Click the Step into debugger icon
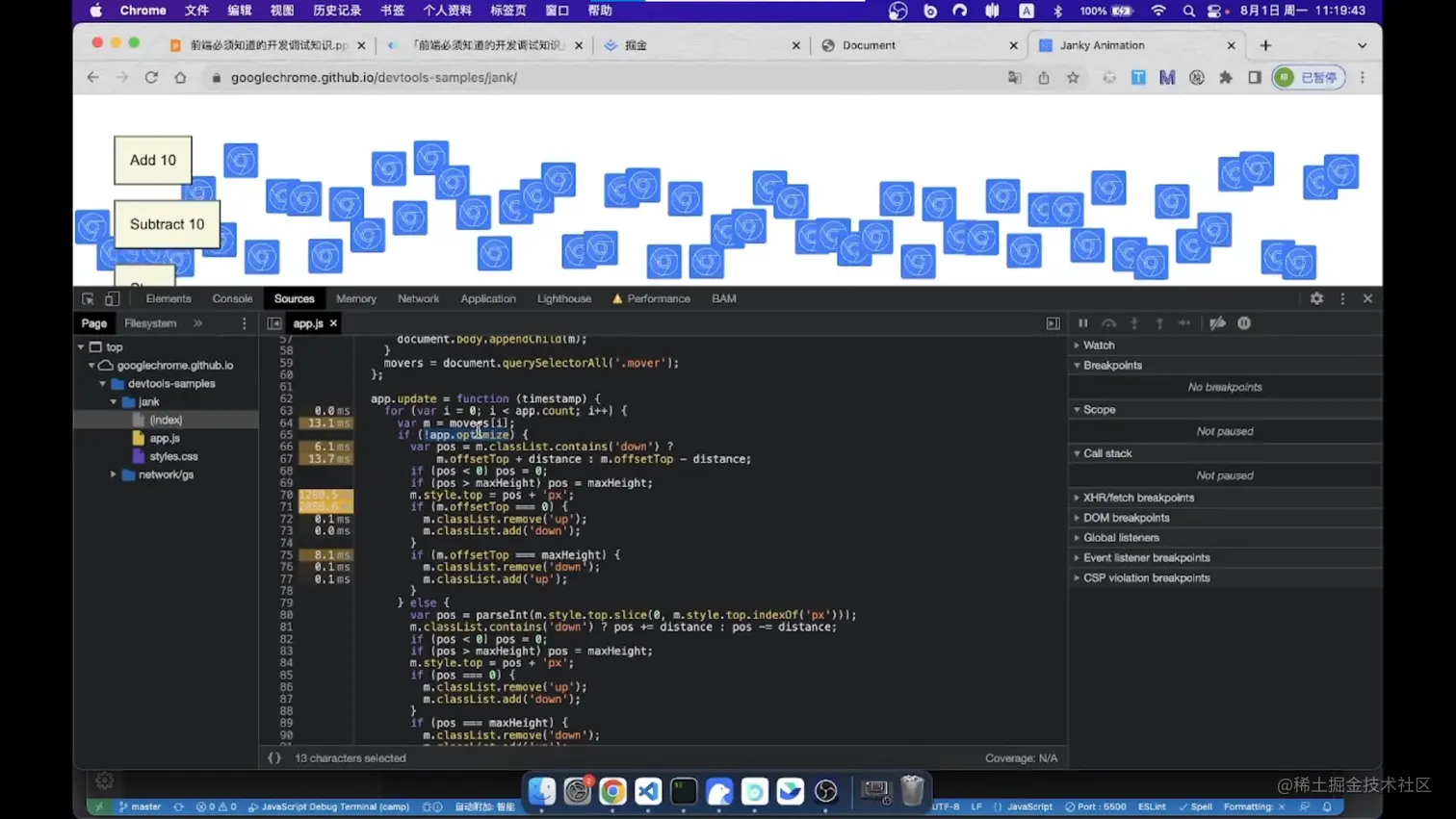The height and width of the screenshot is (819, 1456). [1134, 323]
